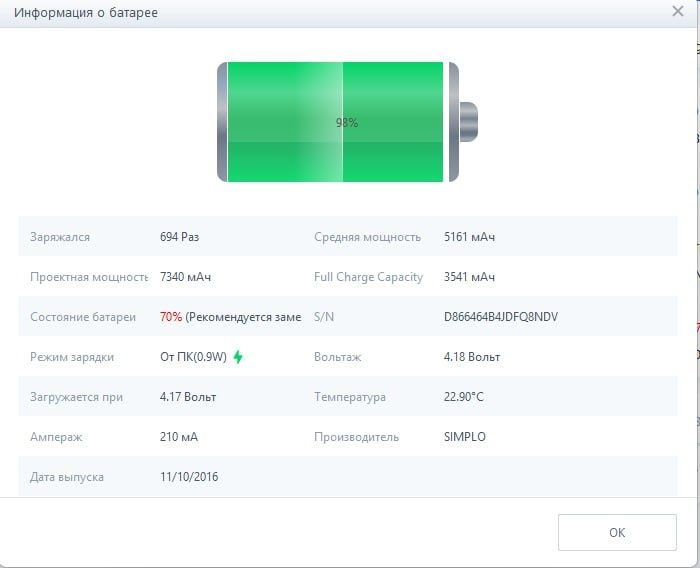The width and height of the screenshot is (700, 568).
Task: Click the large green battery icon
Action: tap(336, 122)
